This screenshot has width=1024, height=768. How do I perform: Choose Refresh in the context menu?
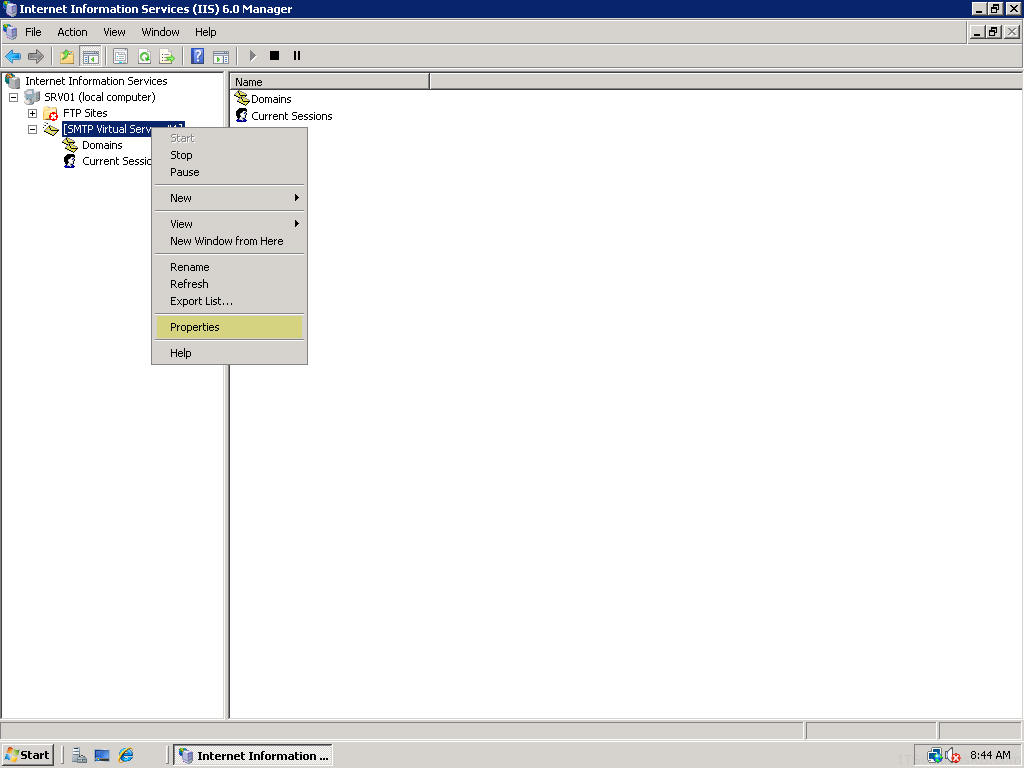229,284
